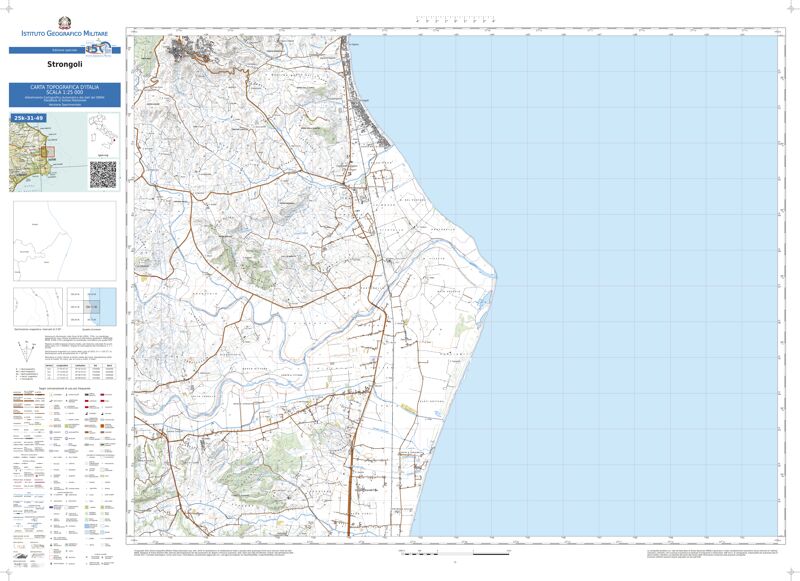
Task: Click the 150th anniversary logo
Action: (x=99, y=49)
